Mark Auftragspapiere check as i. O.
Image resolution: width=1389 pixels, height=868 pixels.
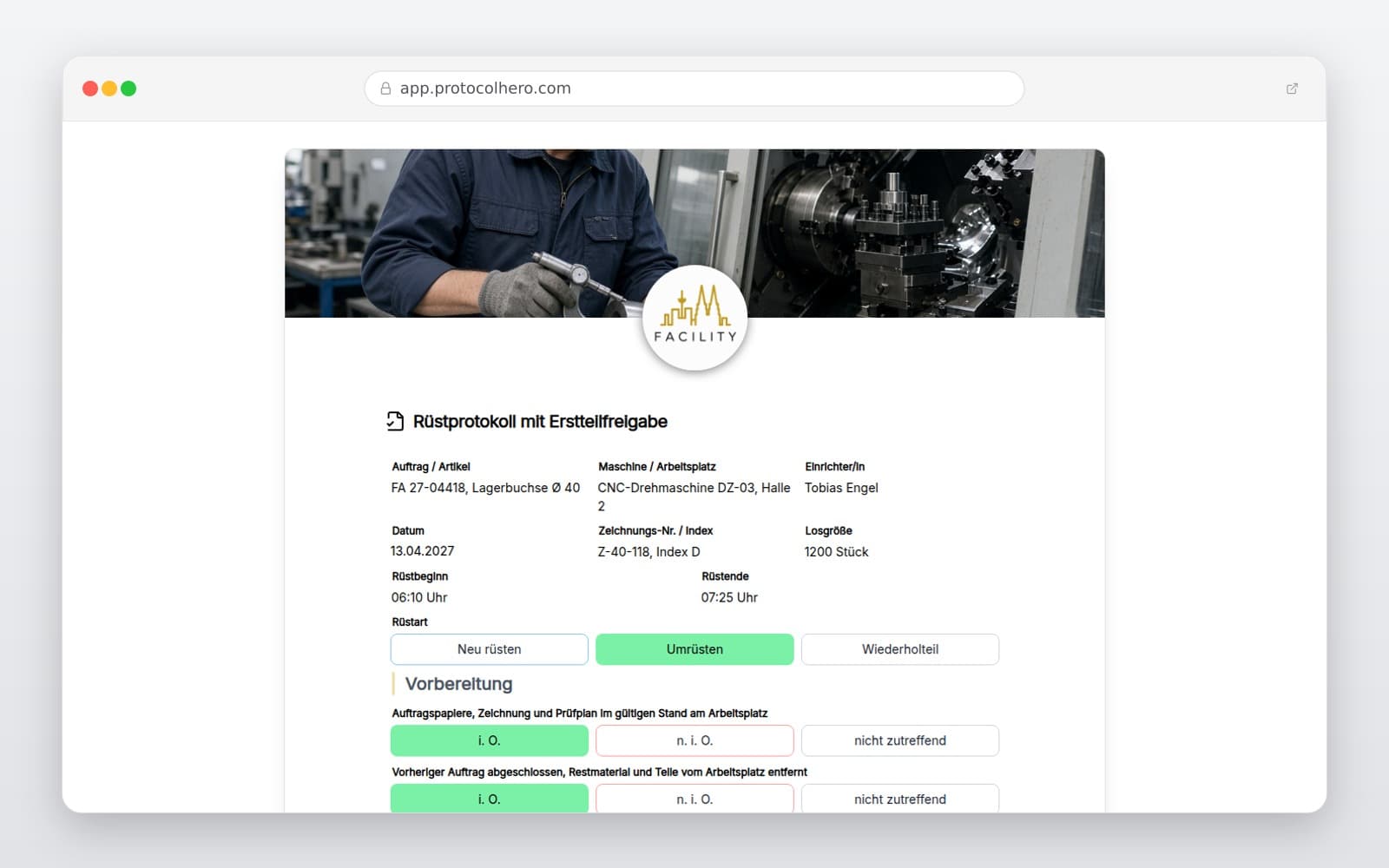[490, 740]
